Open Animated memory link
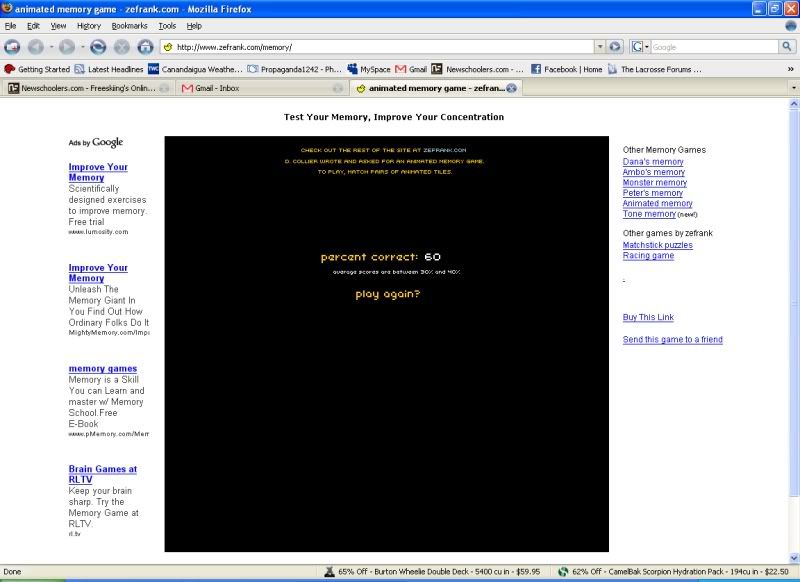Screen dimensions: 800x582 657,203
